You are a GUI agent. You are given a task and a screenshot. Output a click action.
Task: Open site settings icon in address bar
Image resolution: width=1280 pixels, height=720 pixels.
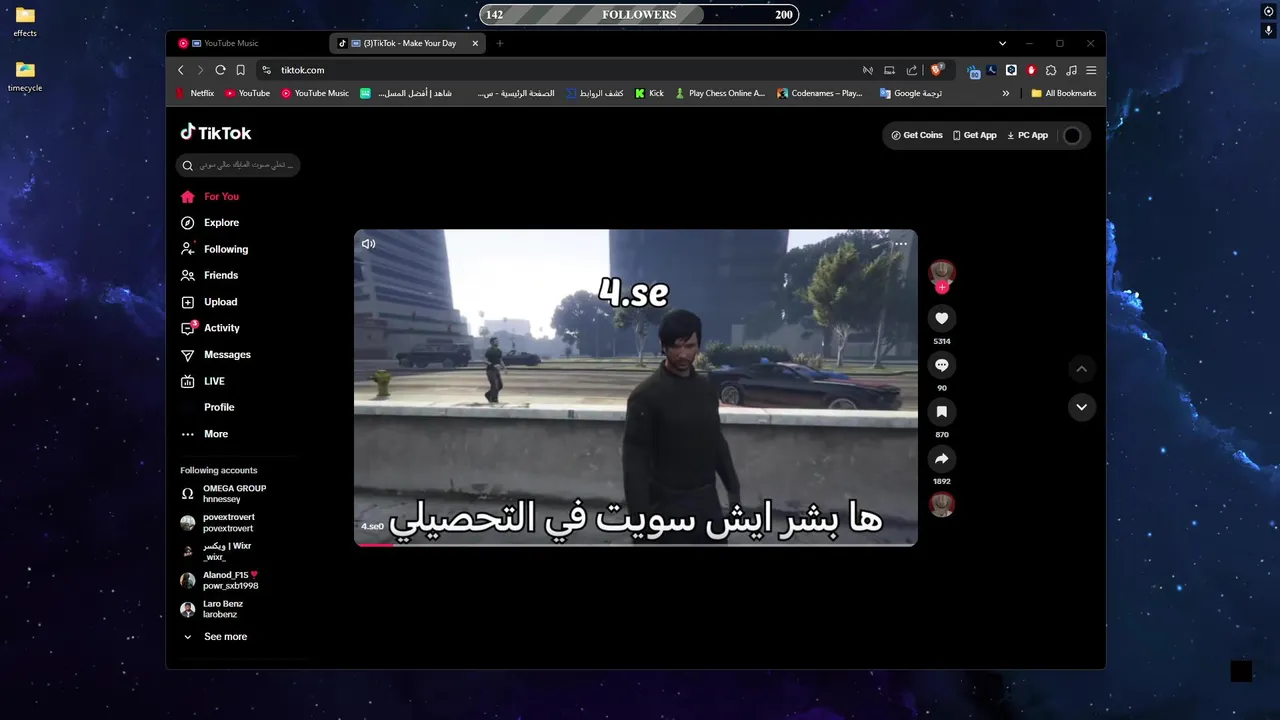click(x=266, y=70)
